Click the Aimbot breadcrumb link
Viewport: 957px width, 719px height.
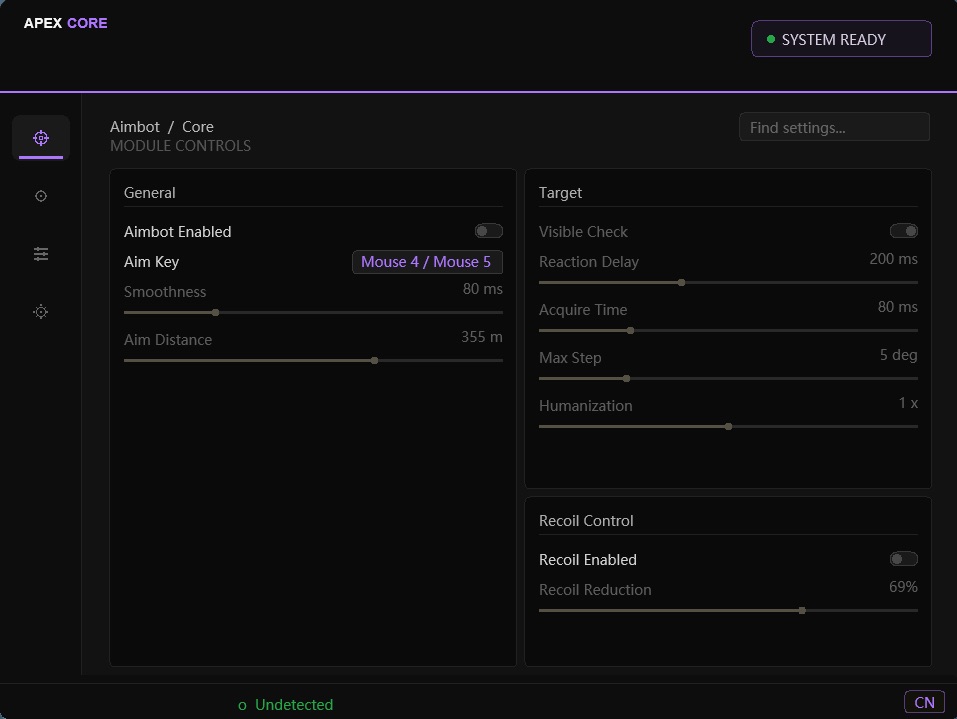135,126
